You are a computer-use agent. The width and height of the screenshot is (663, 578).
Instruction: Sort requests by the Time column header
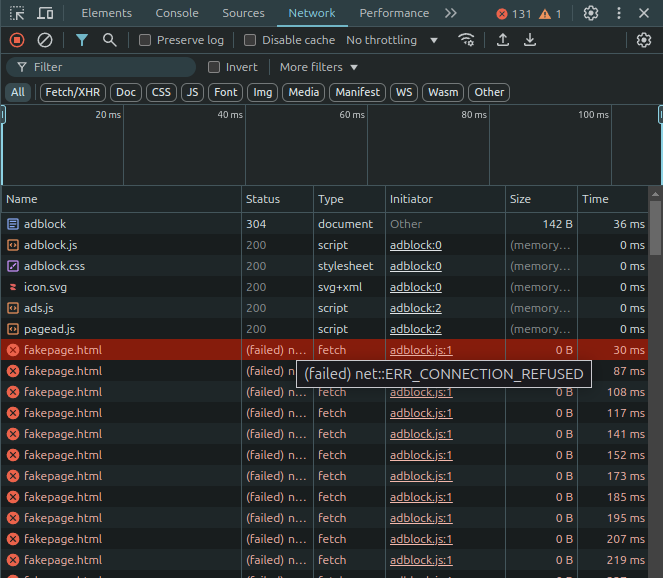point(613,199)
